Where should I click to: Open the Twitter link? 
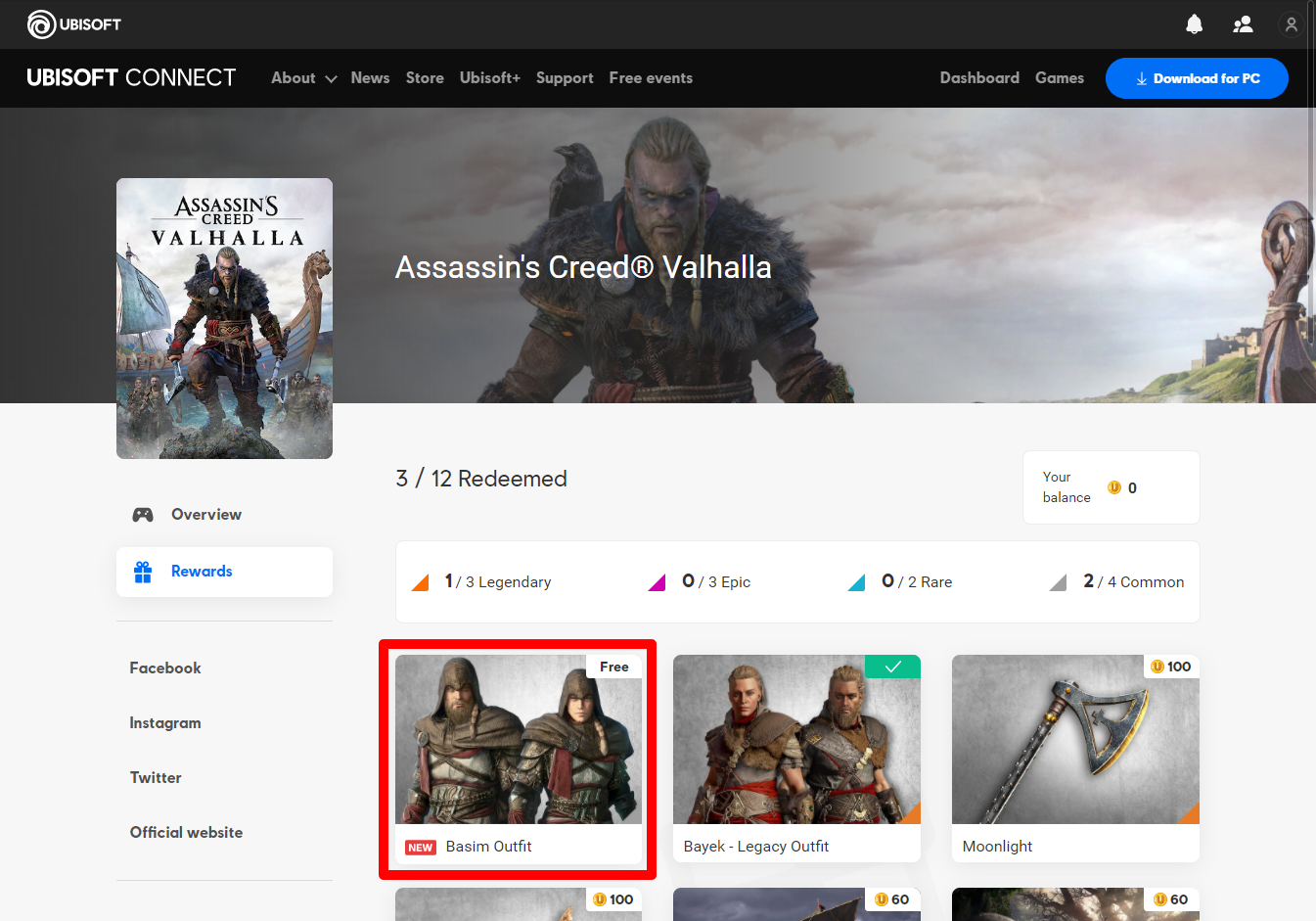[156, 778]
